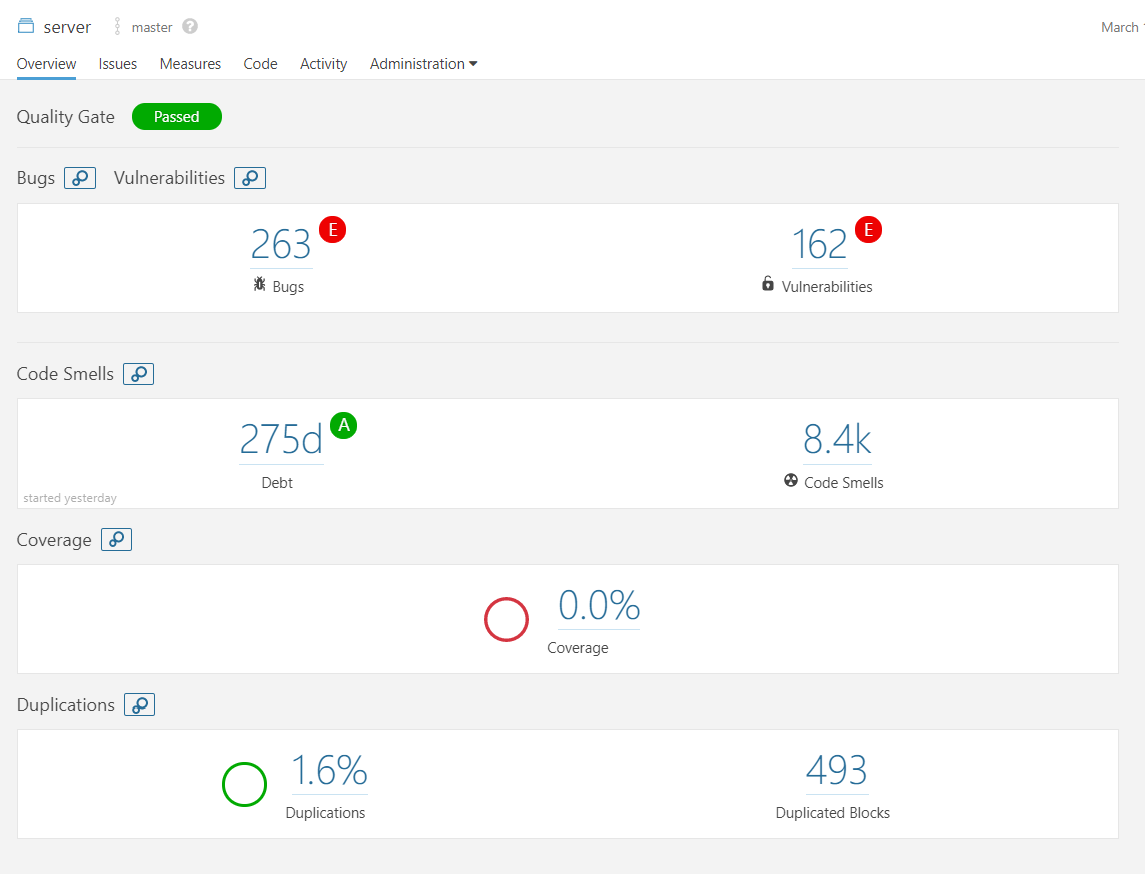This screenshot has height=874, width=1145.
Task: Click the green duplications circle indicator
Action: click(244, 784)
